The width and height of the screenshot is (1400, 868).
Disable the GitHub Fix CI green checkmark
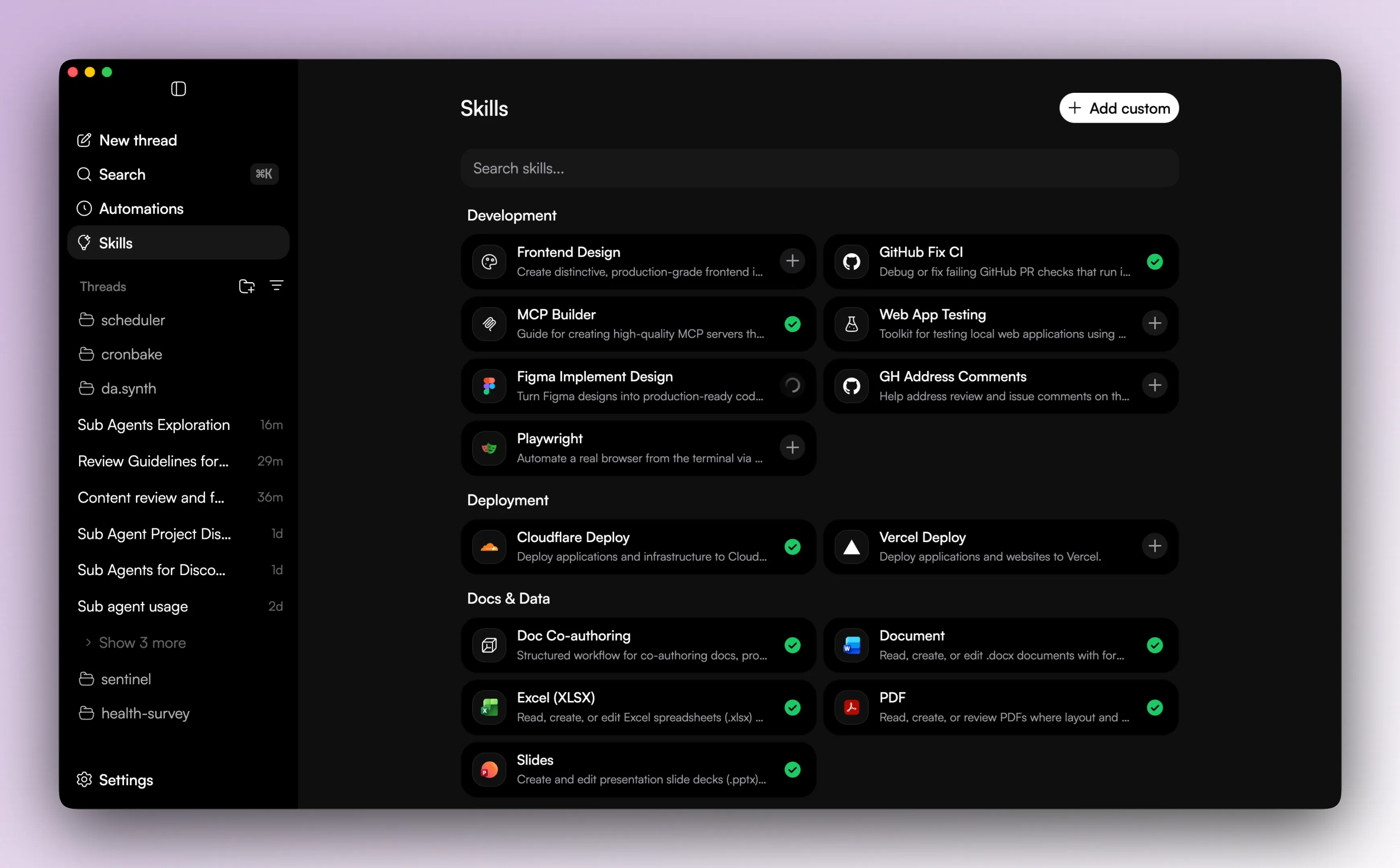point(1154,262)
